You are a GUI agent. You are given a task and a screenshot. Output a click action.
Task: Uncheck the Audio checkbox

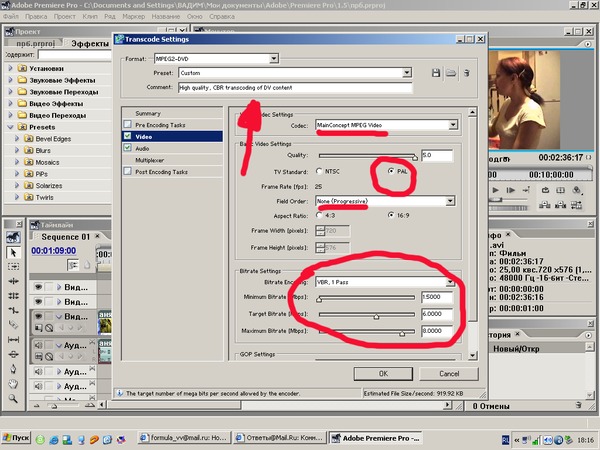(127, 148)
